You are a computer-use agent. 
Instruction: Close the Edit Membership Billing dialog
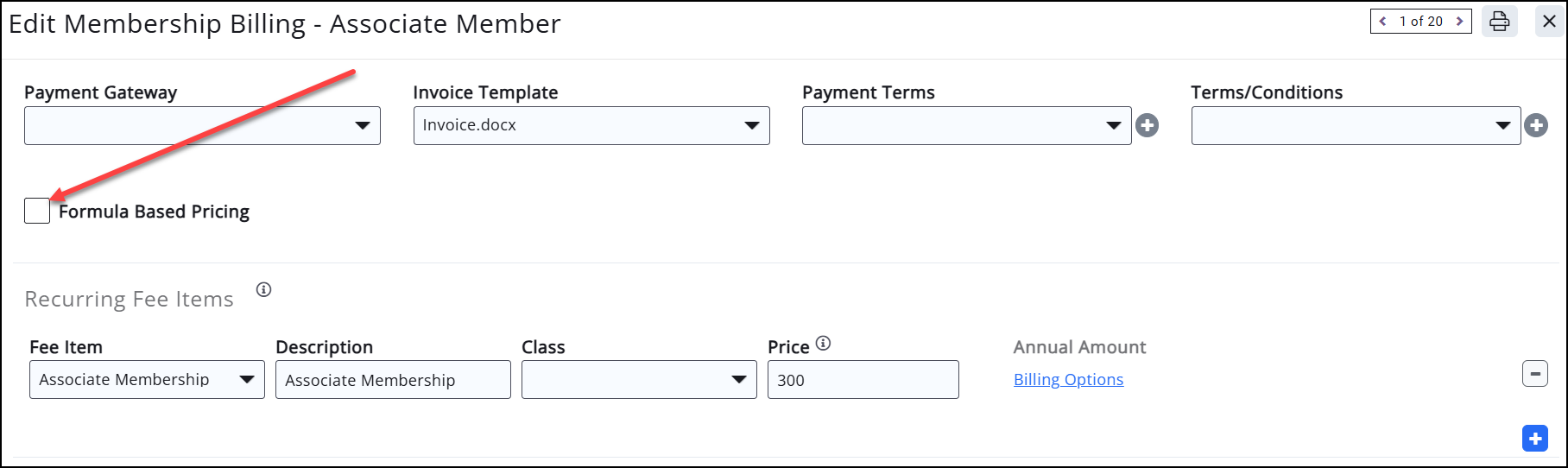coord(1549,22)
